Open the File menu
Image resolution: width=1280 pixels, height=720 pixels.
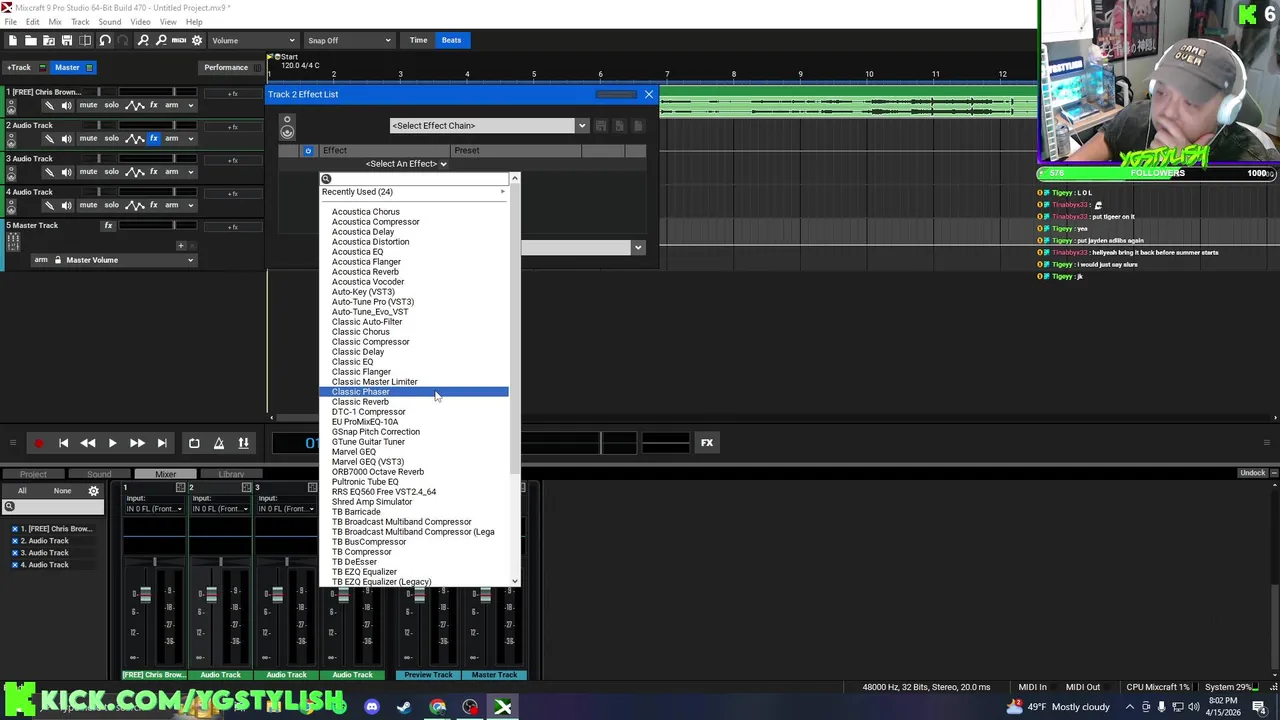(x=10, y=22)
